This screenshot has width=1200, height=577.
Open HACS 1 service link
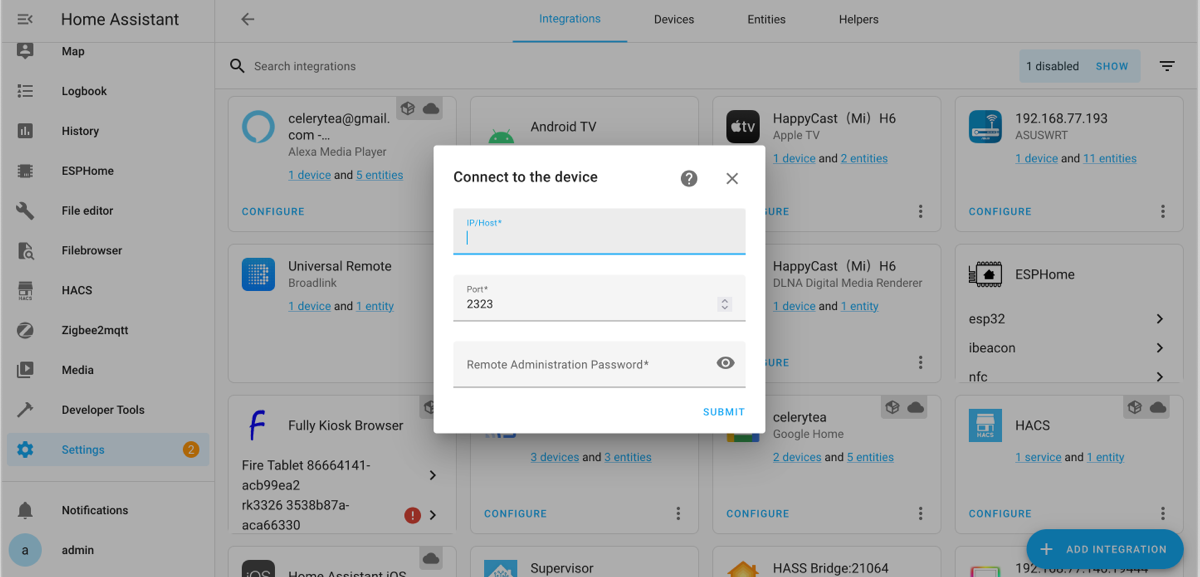pos(1038,457)
